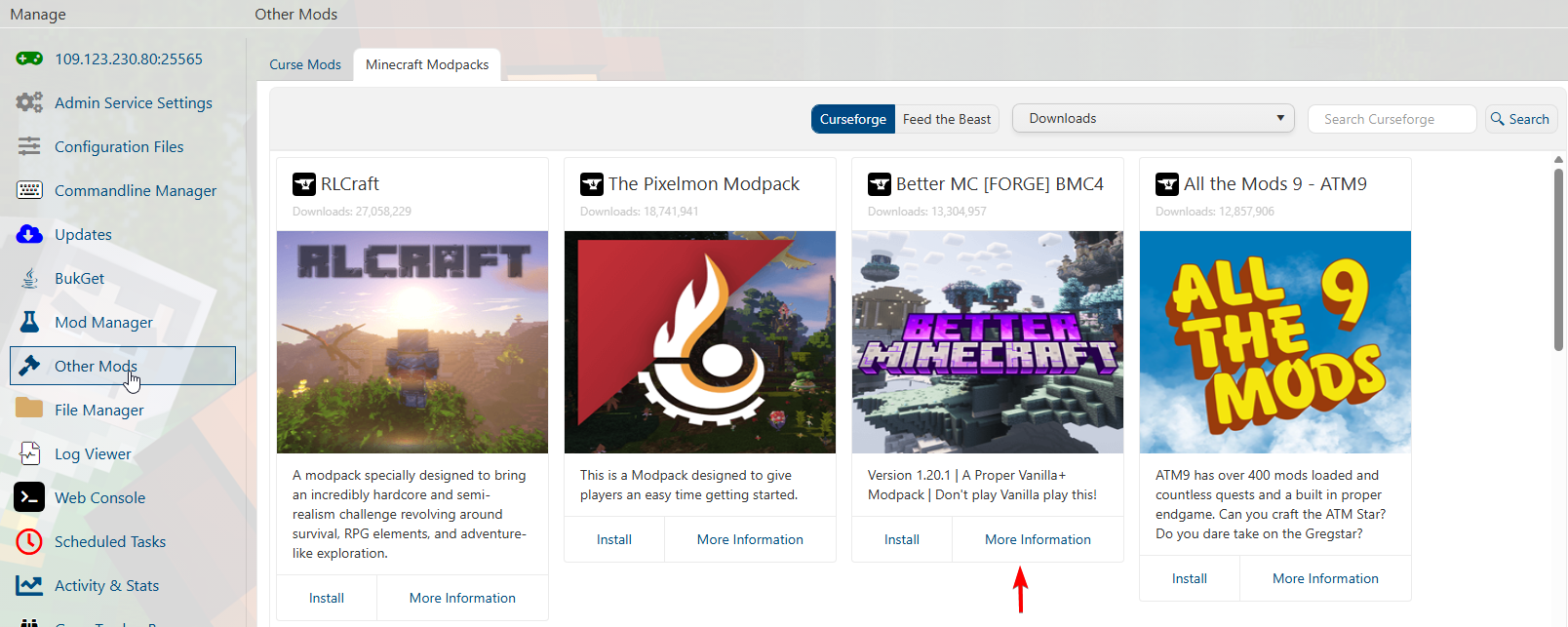Select the Minecraft Modpacks tab
Image resolution: width=1568 pixels, height=627 pixels.
[427, 64]
